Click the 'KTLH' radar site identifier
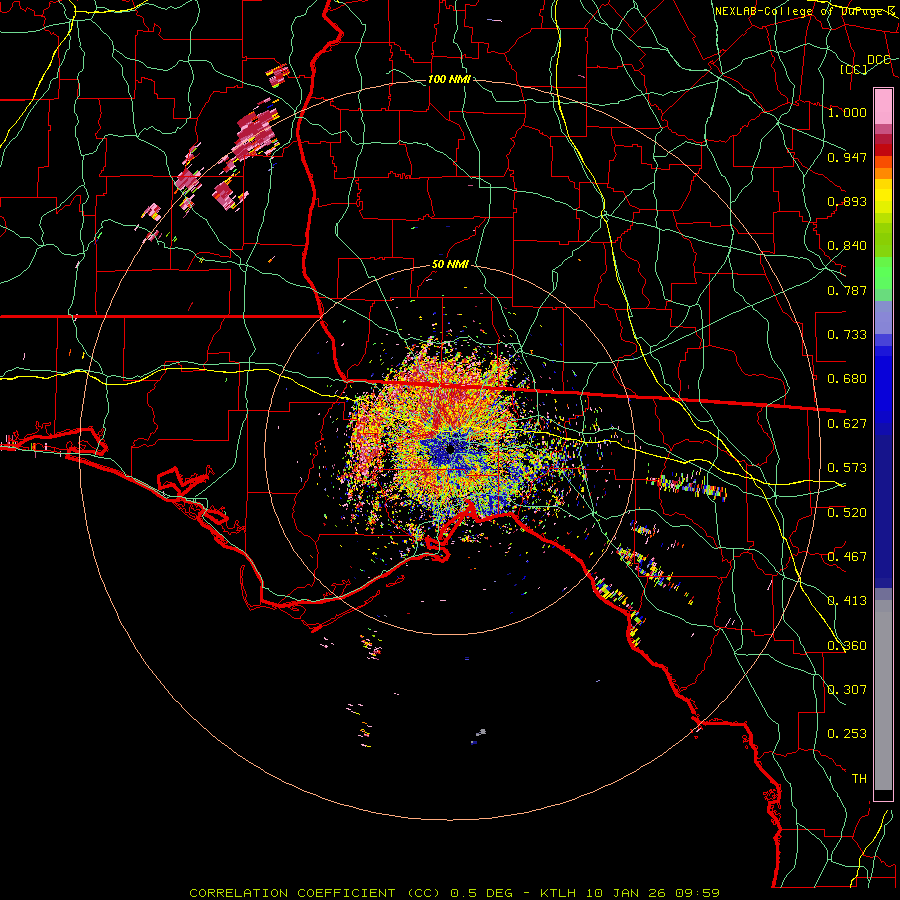The image size is (900, 900). [x=558, y=893]
